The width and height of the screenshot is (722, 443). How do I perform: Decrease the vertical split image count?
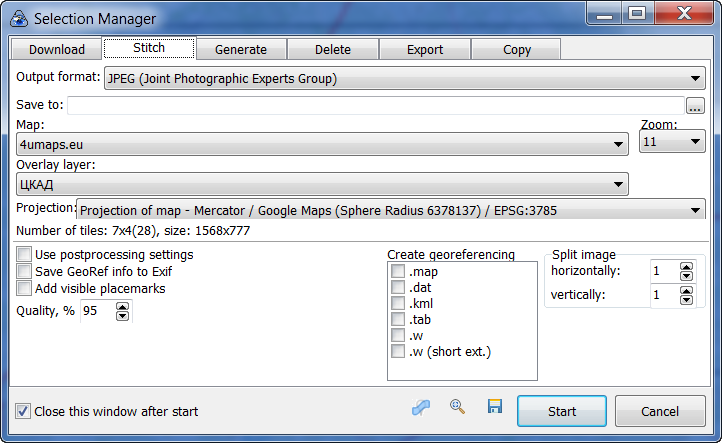click(686, 300)
